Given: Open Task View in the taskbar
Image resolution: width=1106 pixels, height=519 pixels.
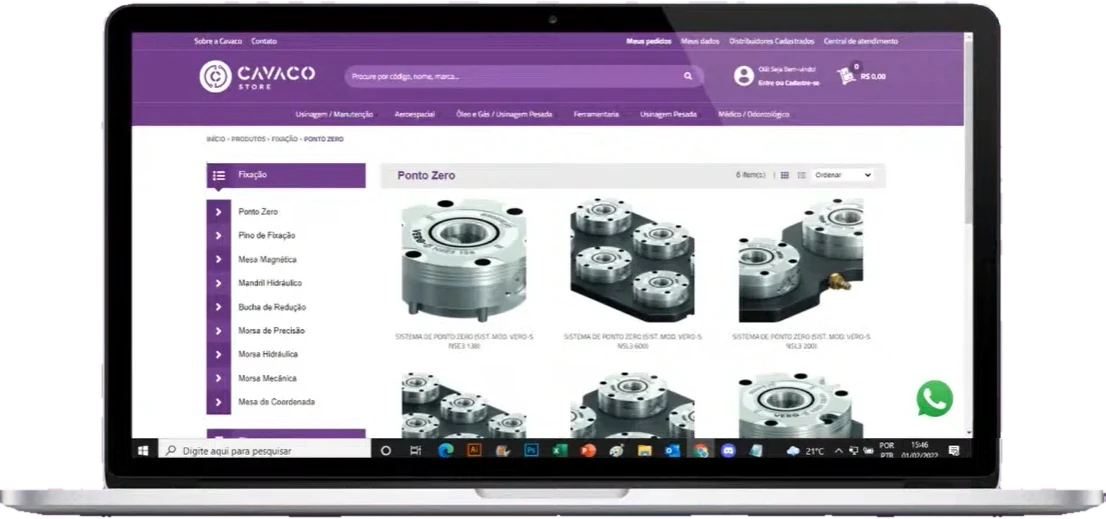Looking at the screenshot, I should coord(416,450).
